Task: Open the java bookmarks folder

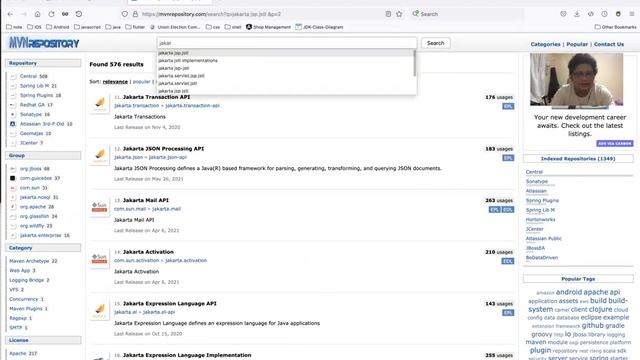Action: click(x=113, y=27)
